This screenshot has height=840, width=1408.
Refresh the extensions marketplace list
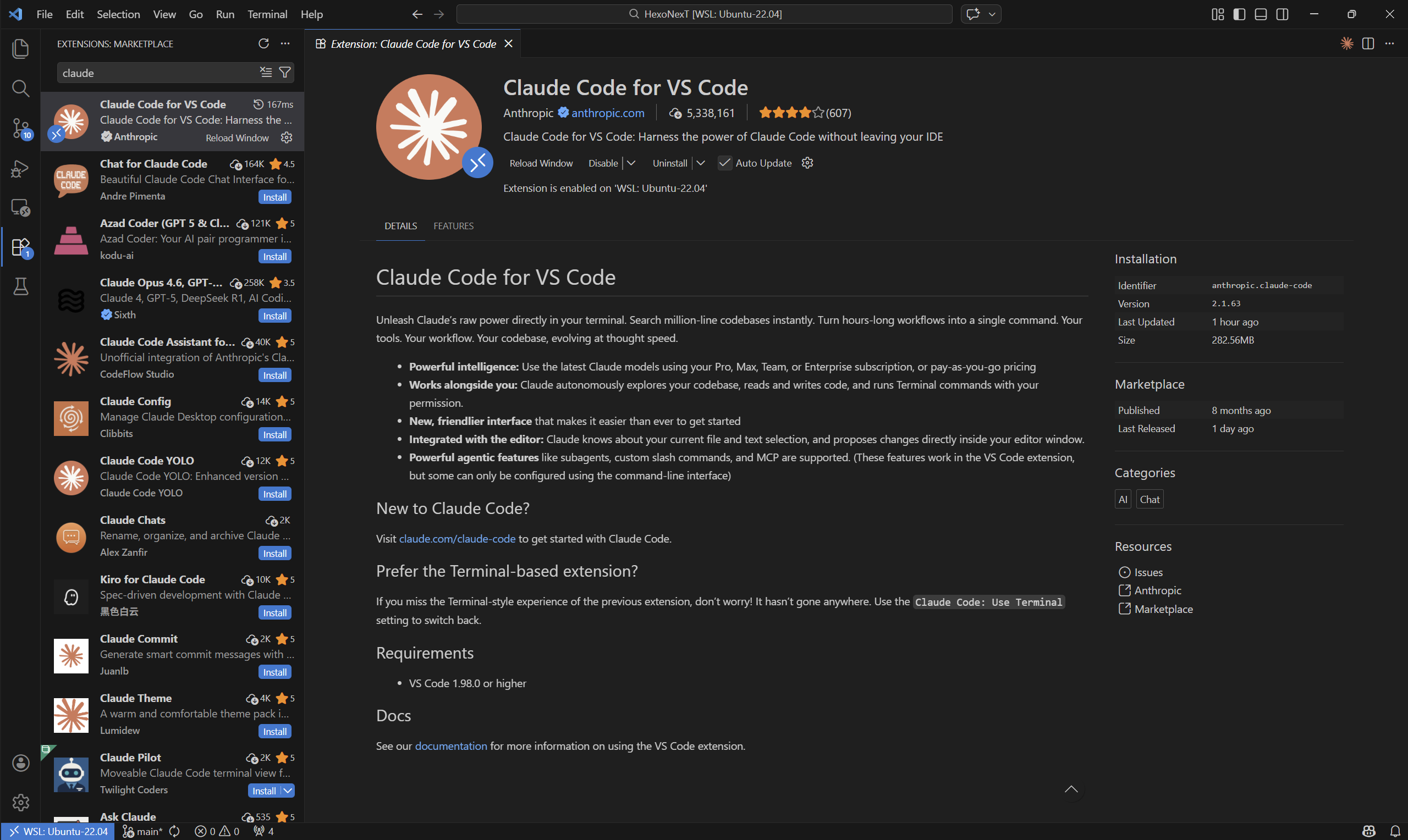[263, 43]
